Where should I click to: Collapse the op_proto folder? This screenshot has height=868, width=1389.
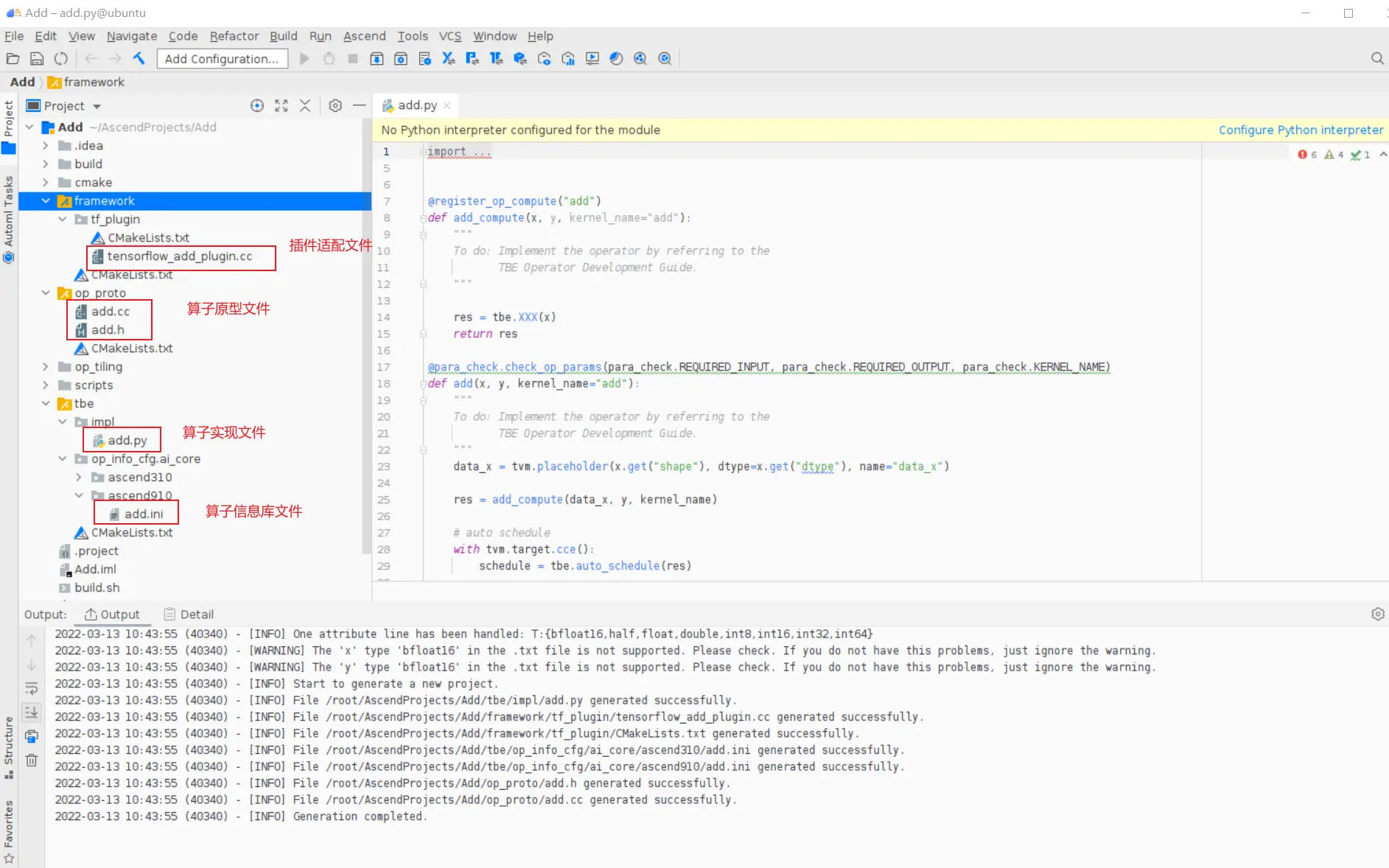46,293
